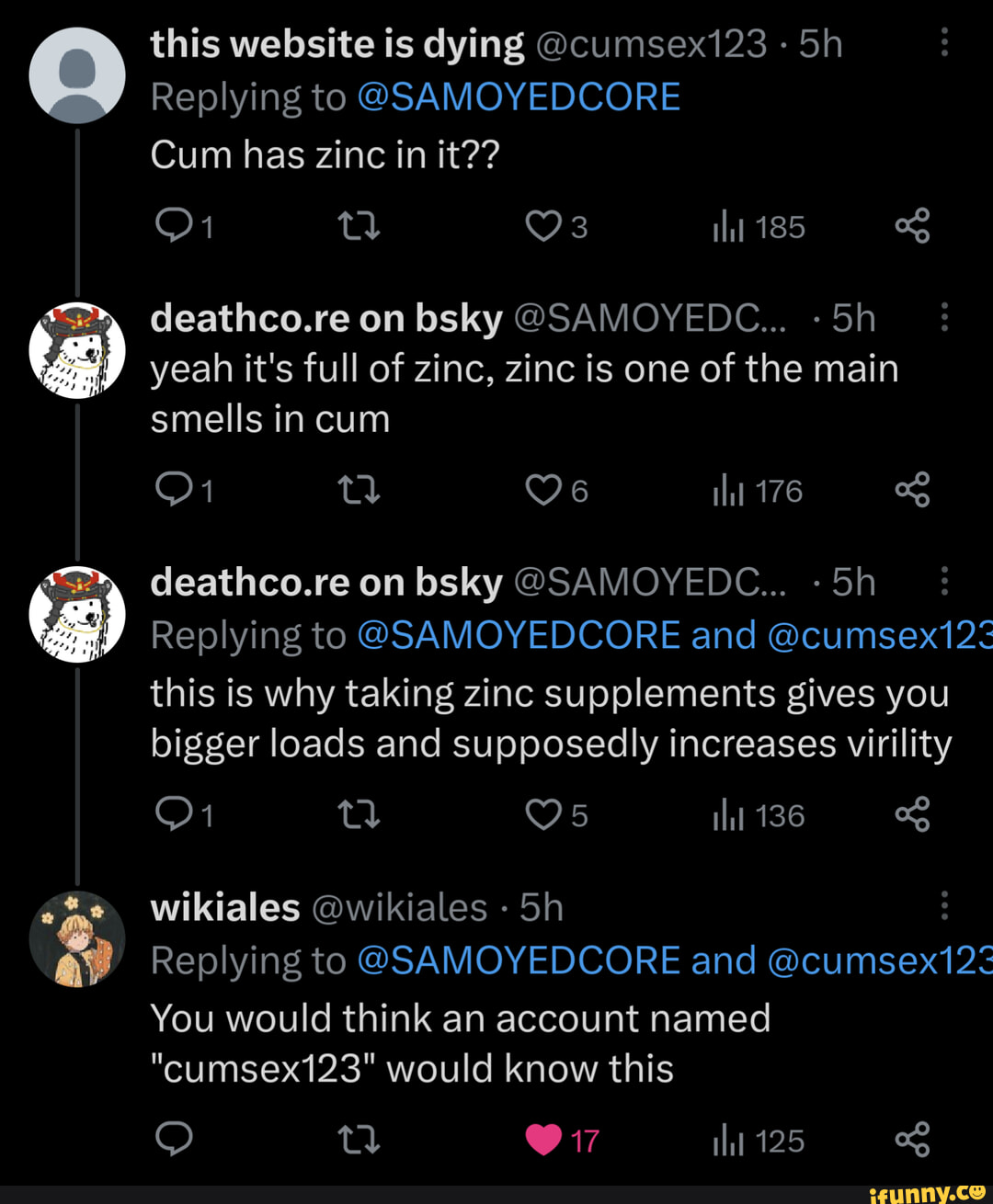Like the tweet about zinc smell
Viewport: 993px width, 1204px height.
point(544,490)
